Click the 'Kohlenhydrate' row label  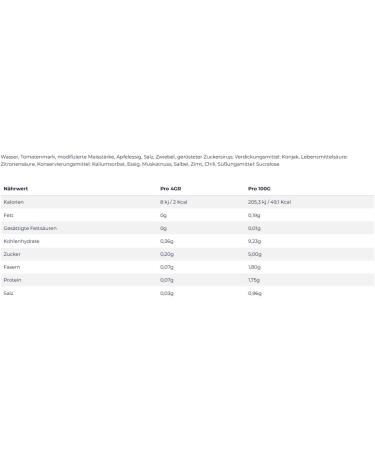[x=21, y=241]
